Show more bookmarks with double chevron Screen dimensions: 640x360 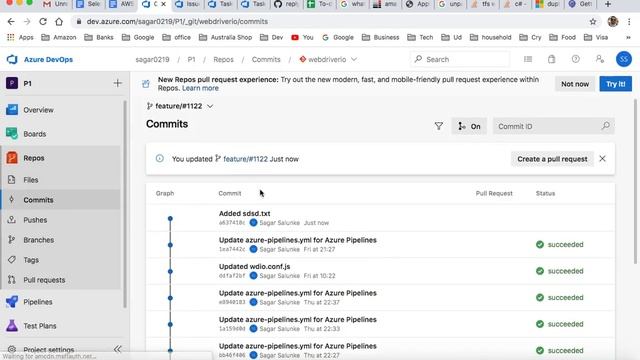tap(628, 38)
